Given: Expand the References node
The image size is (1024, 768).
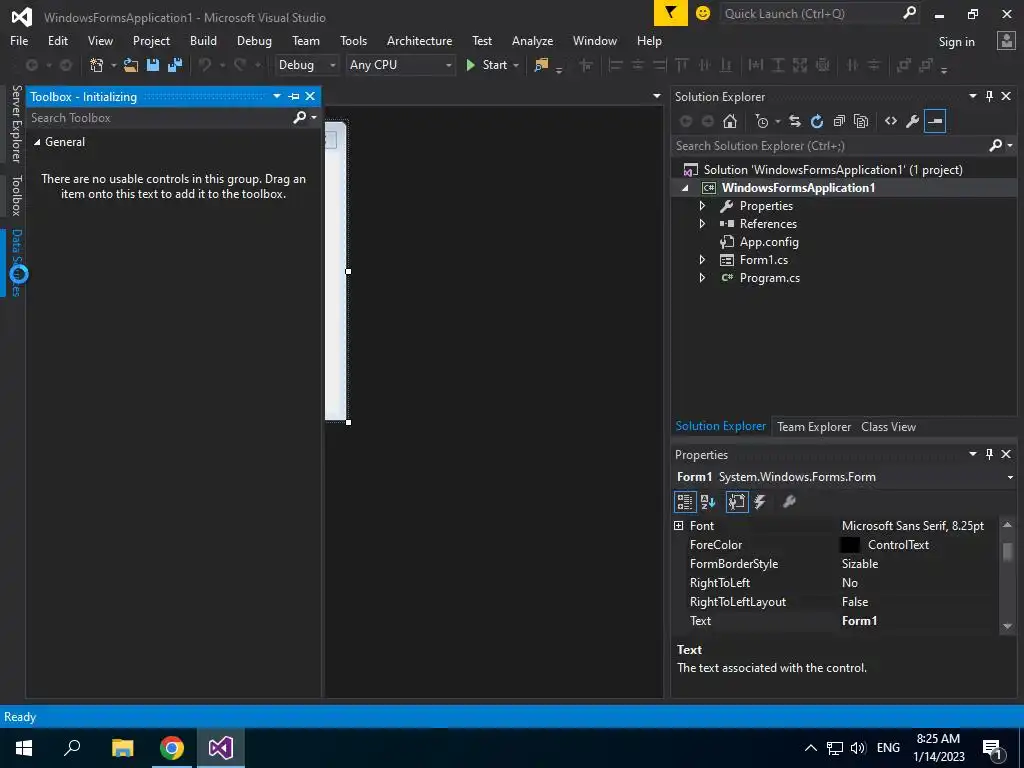Looking at the screenshot, I should [703, 224].
